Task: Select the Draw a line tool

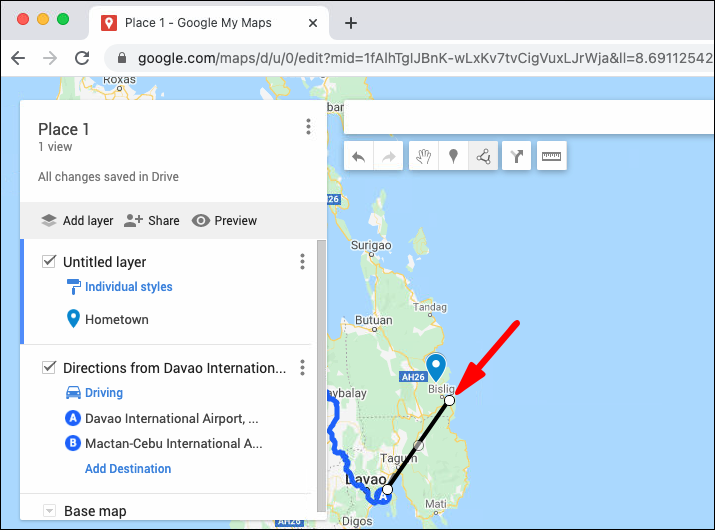Action: coord(483,156)
